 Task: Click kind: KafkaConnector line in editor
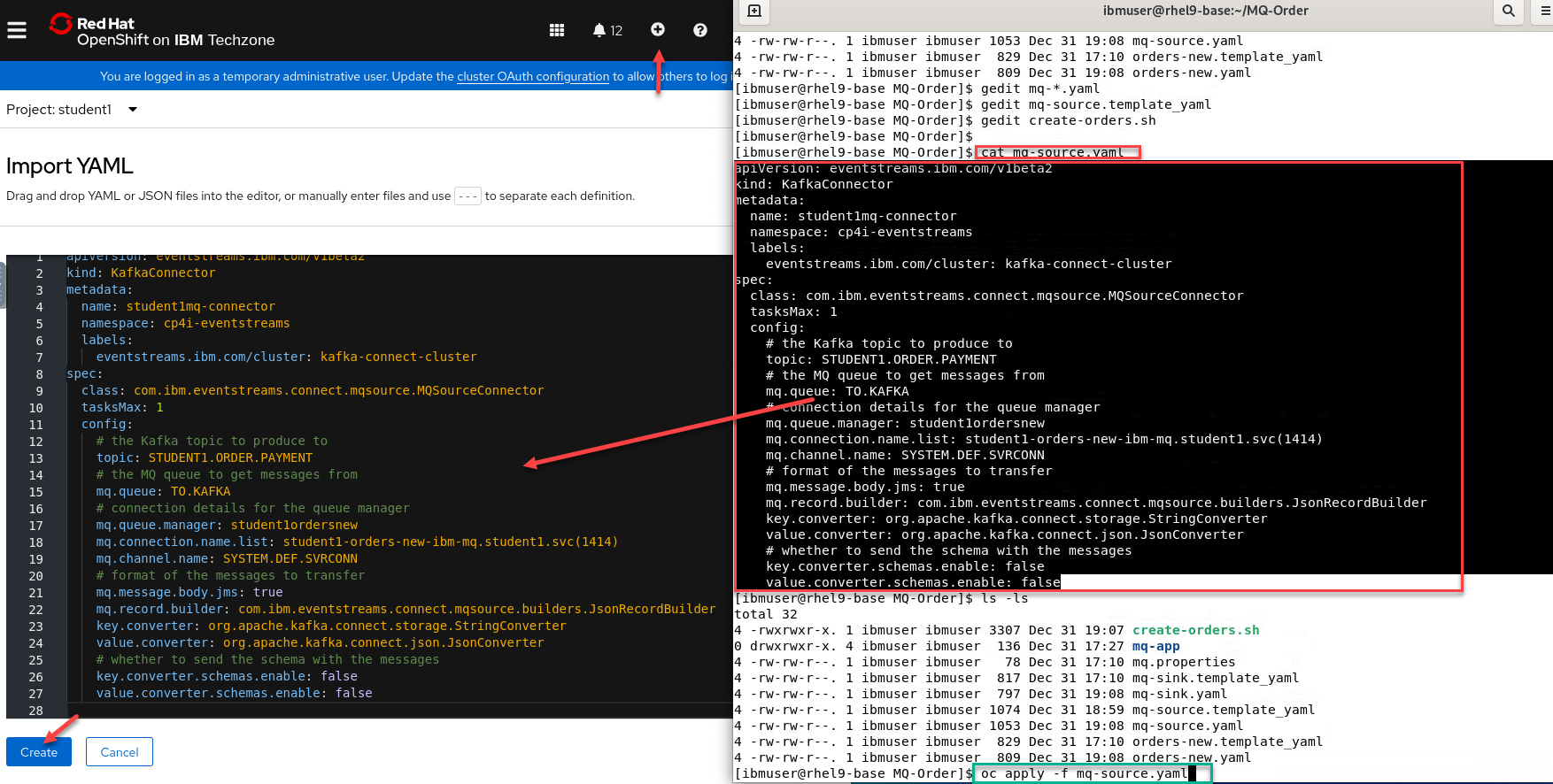click(141, 273)
